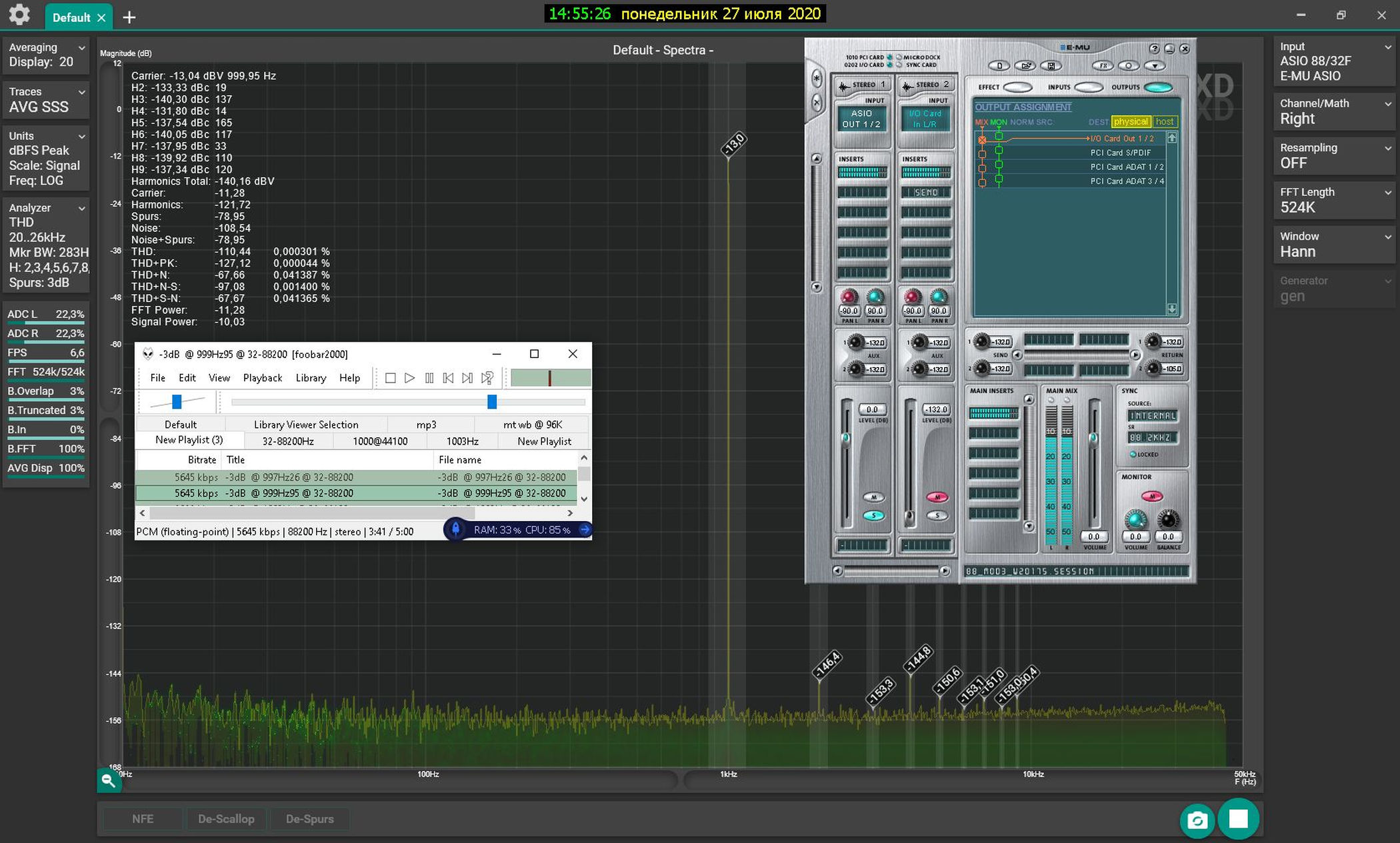Open the Window Hann dropdown

[1334, 245]
